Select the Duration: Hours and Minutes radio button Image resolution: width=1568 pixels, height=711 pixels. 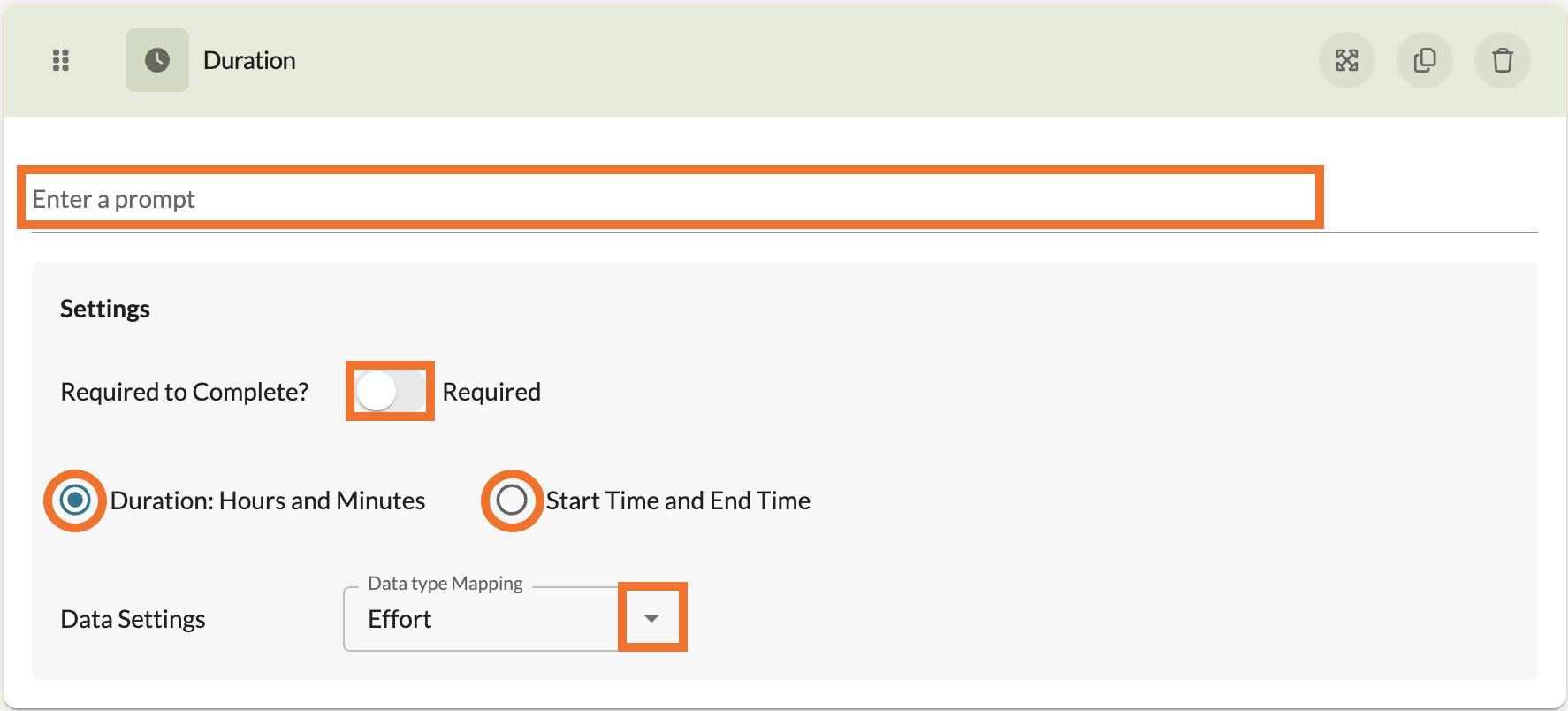point(75,501)
